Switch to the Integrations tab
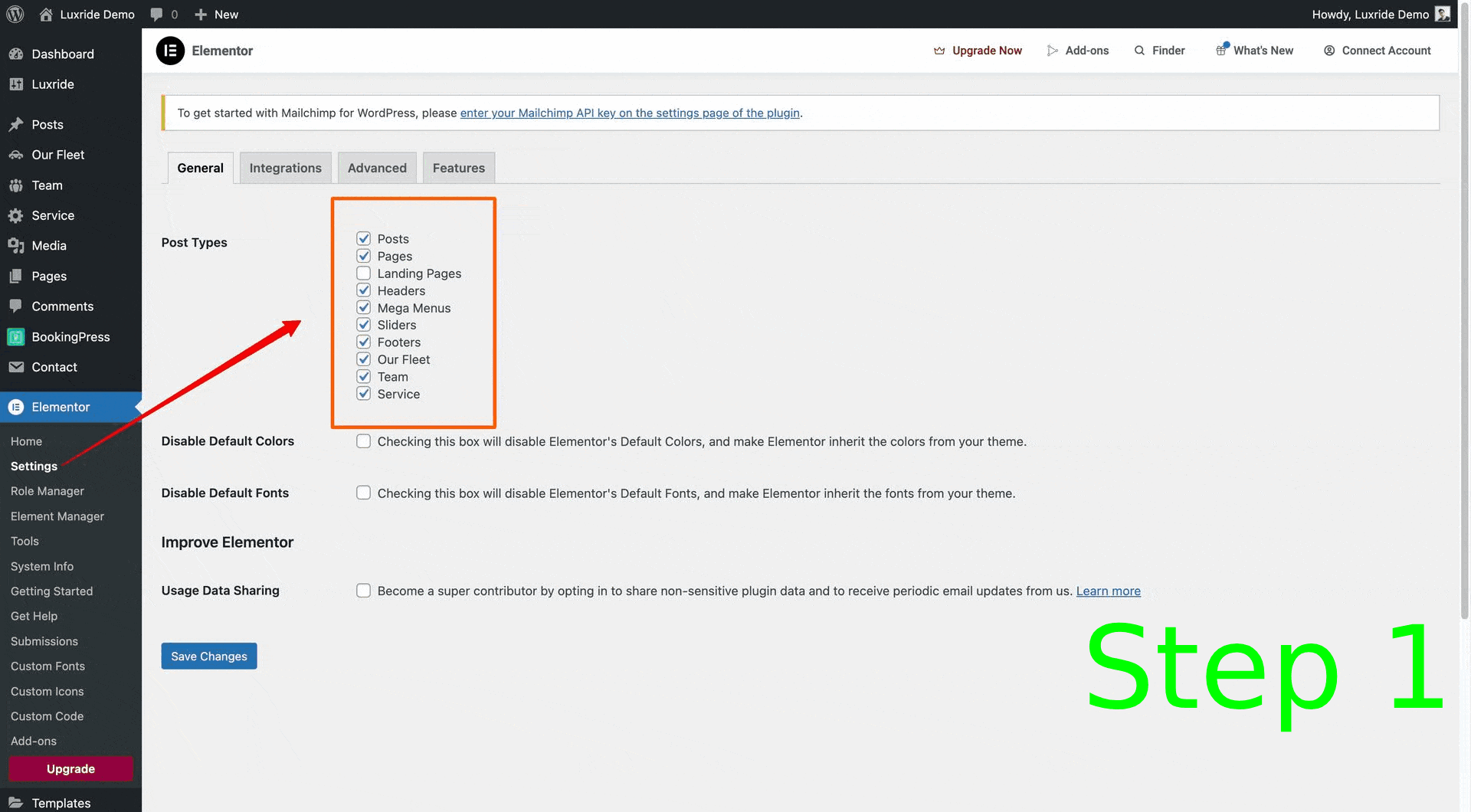This screenshot has height=812, width=1471. [285, 168]
